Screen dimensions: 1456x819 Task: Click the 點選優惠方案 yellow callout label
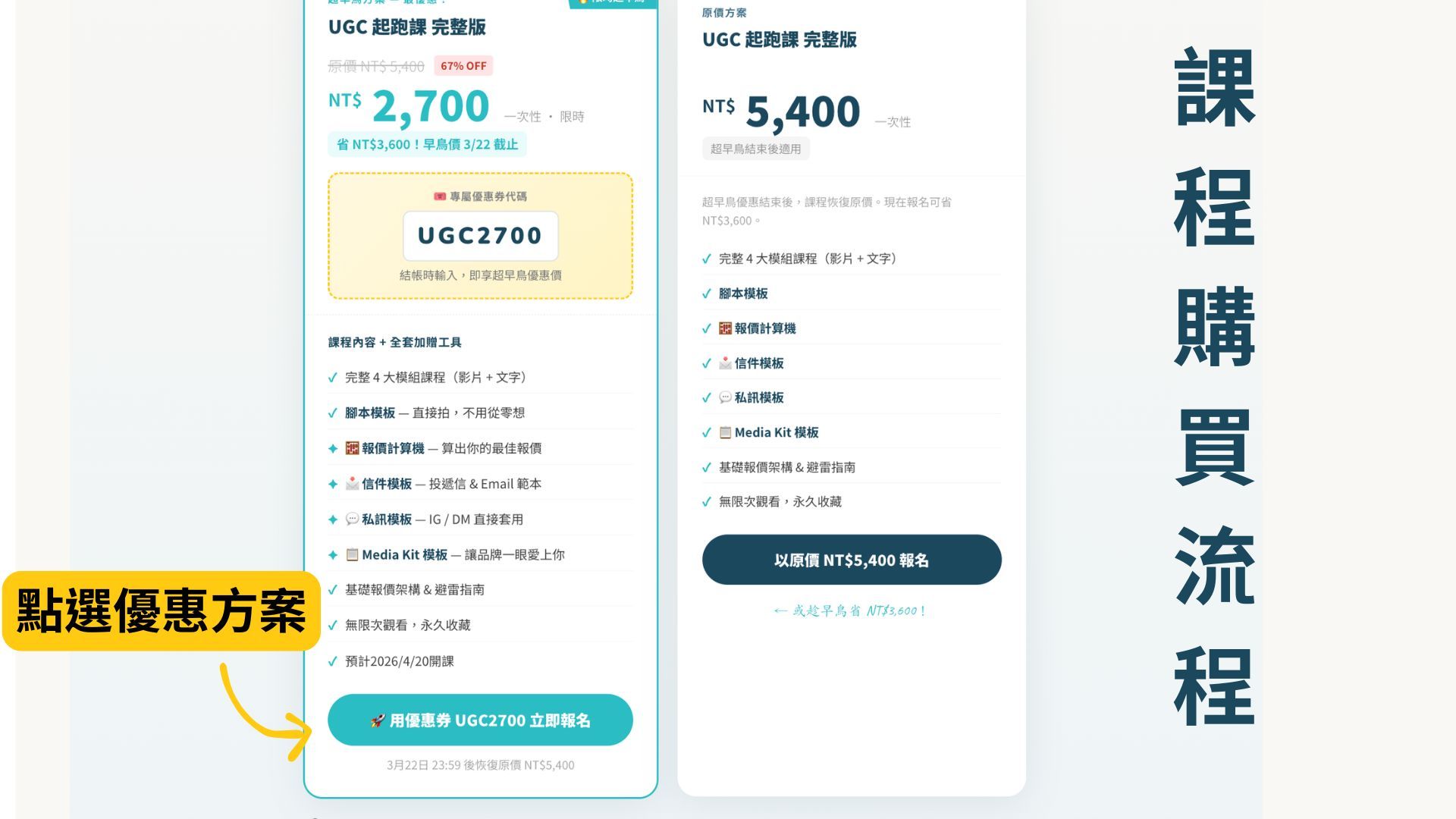162,611
